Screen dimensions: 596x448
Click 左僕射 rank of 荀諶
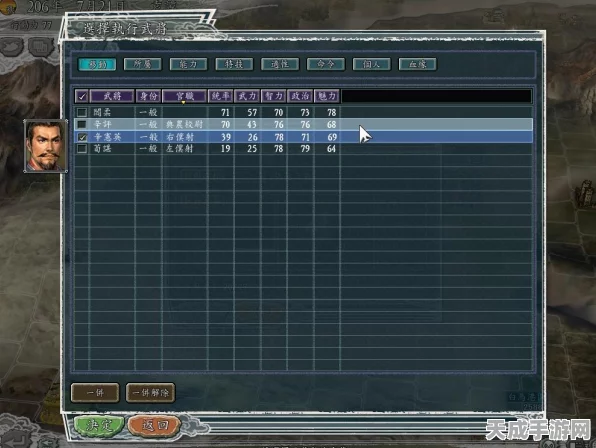coord(179,149)
